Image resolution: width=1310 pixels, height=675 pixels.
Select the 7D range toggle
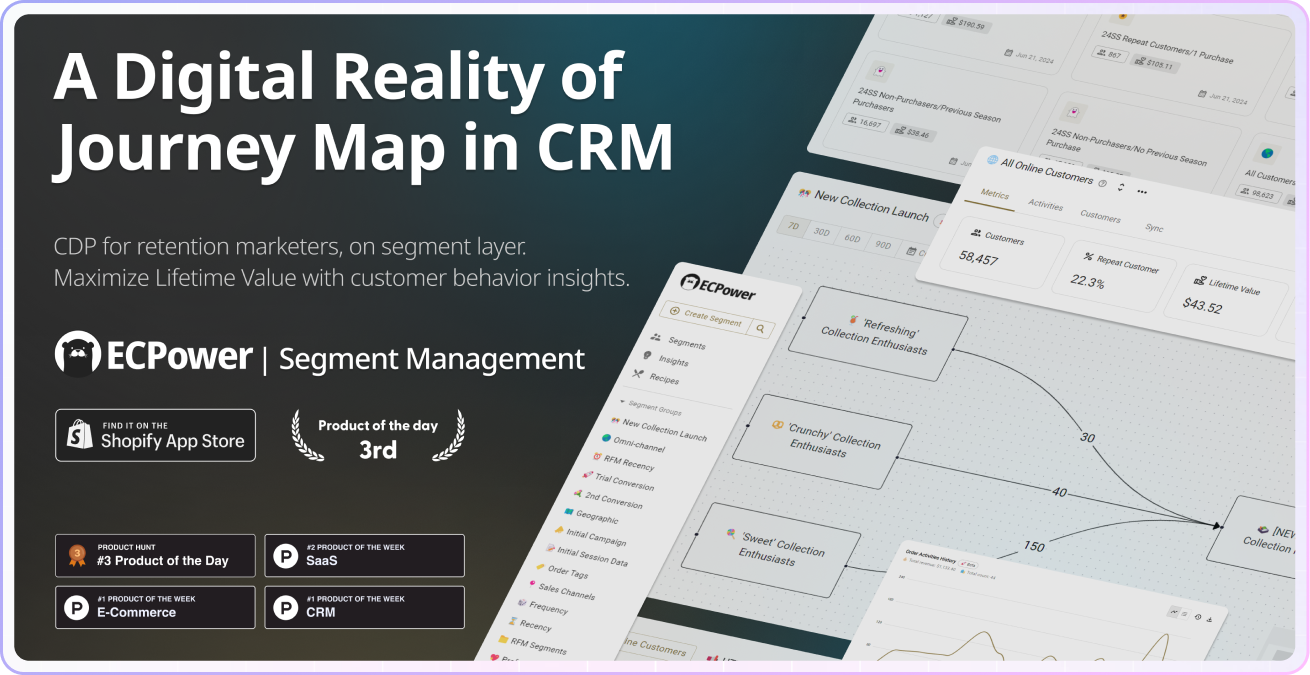(792, 225)
